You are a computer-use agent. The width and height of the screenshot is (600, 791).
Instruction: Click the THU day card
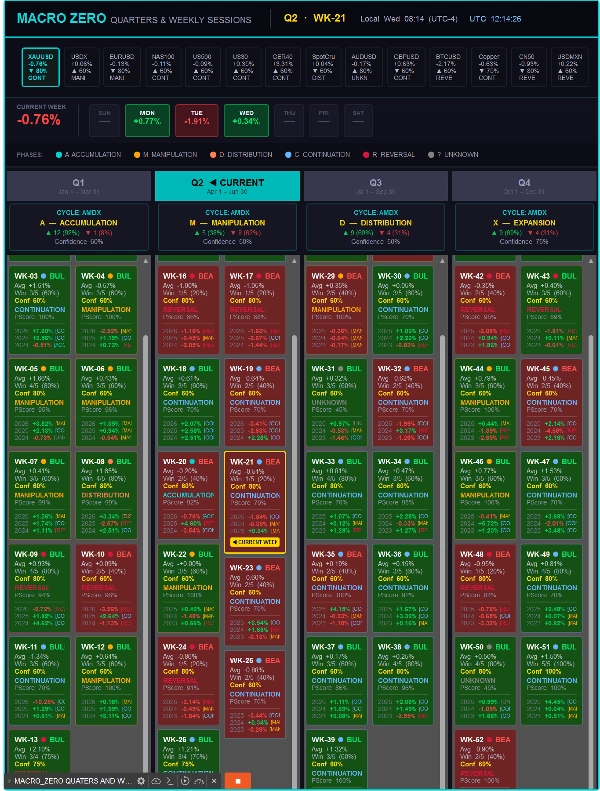[289, 120]
